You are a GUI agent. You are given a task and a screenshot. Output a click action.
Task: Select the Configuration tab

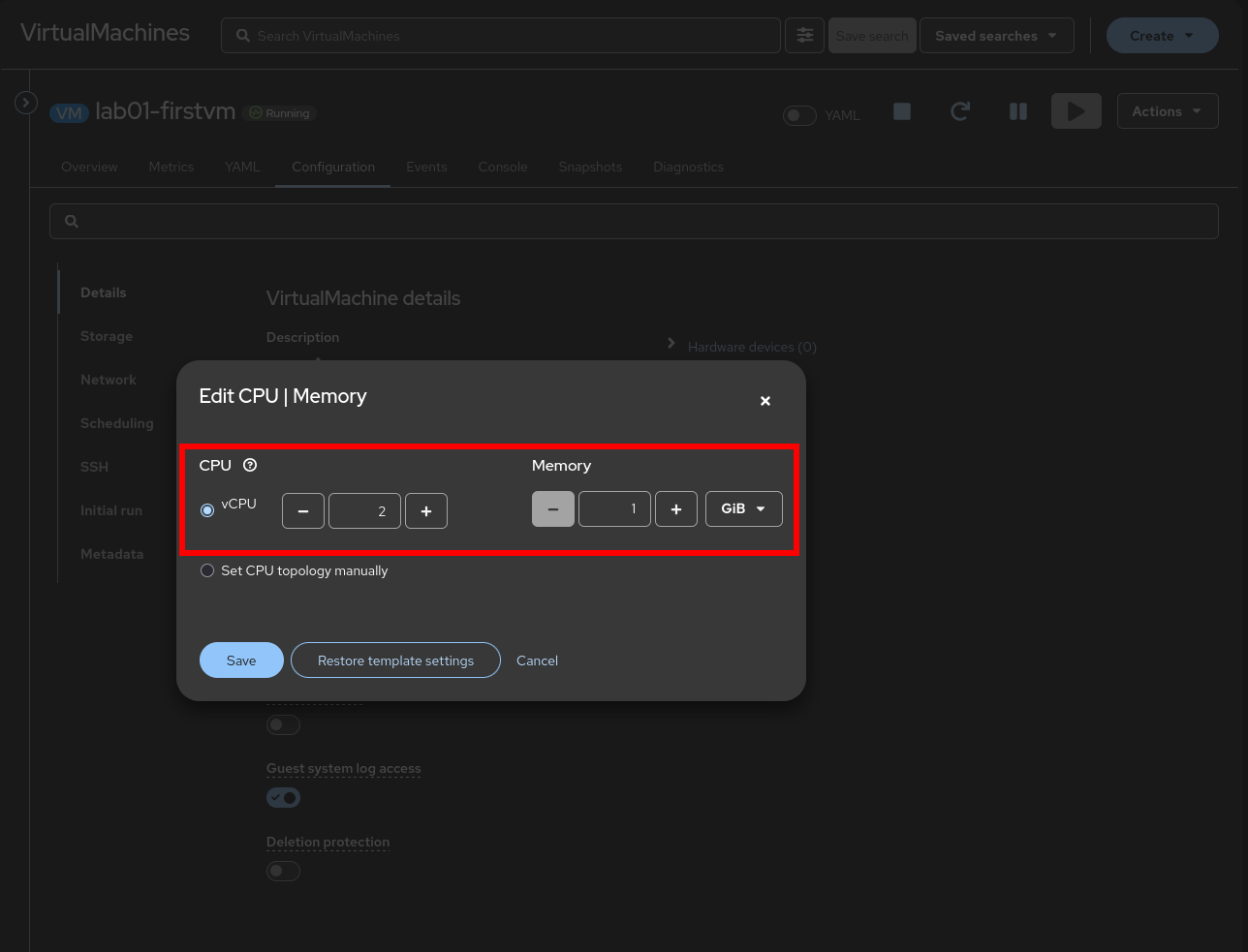click(333, 167)
